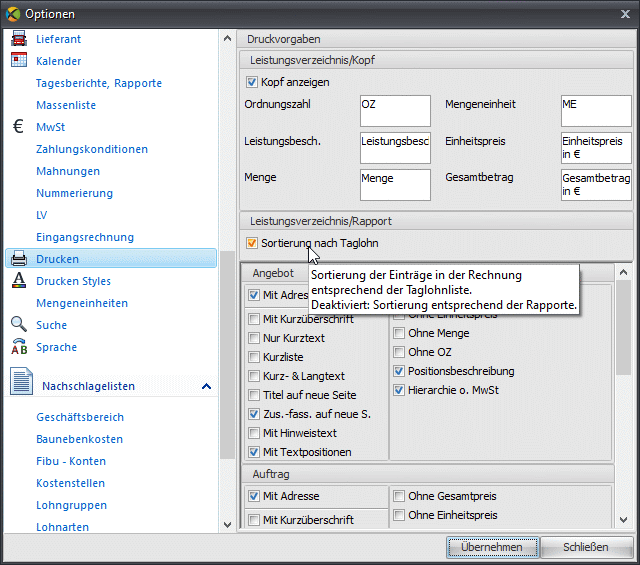The width and height of the screenshot is (640, 565).
Task: Click the Gesamtbetrag in € field
Action: coord(596,185)
